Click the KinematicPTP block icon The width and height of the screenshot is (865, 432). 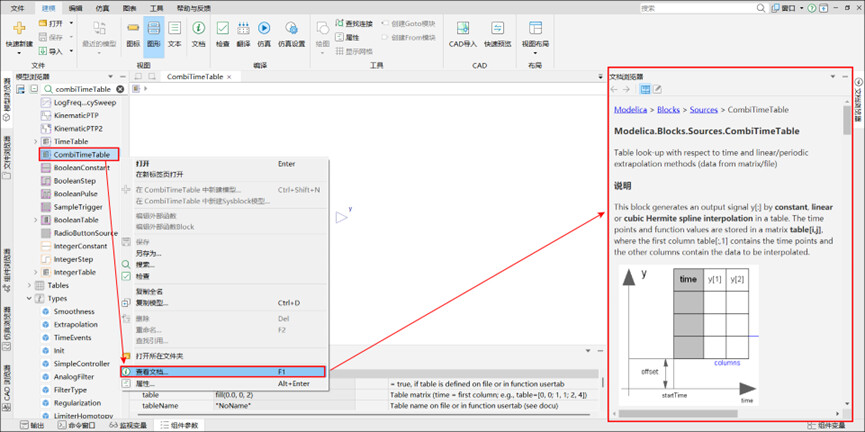pyautogui.click(x=46, y=115)
